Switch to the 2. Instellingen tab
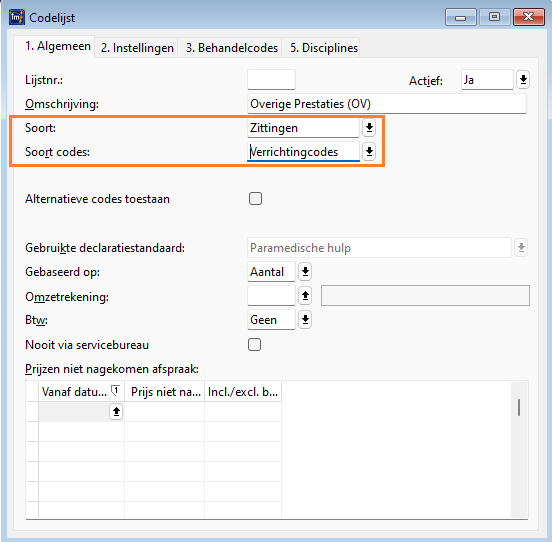Viewport: 552px width, 542px height. (137, 48)
